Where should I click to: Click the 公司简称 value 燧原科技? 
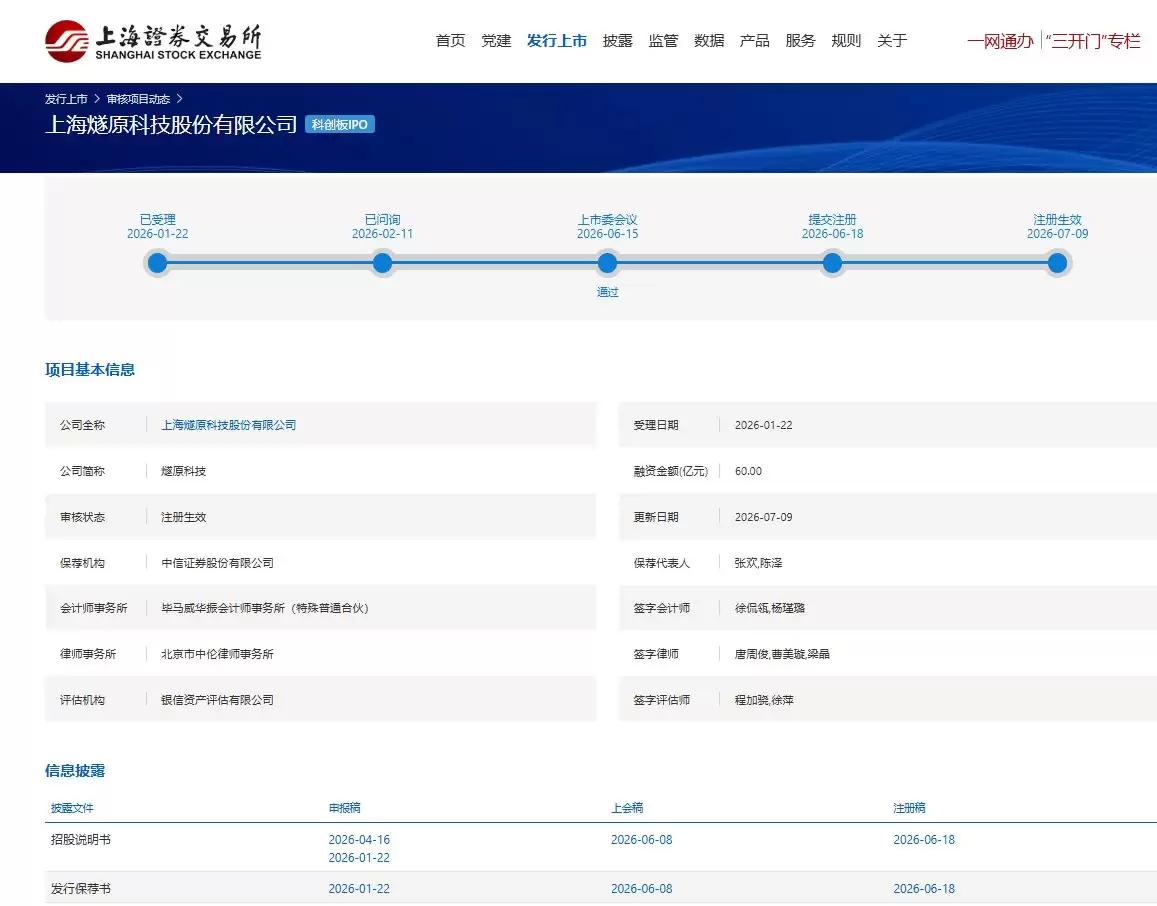coord(184,471)
